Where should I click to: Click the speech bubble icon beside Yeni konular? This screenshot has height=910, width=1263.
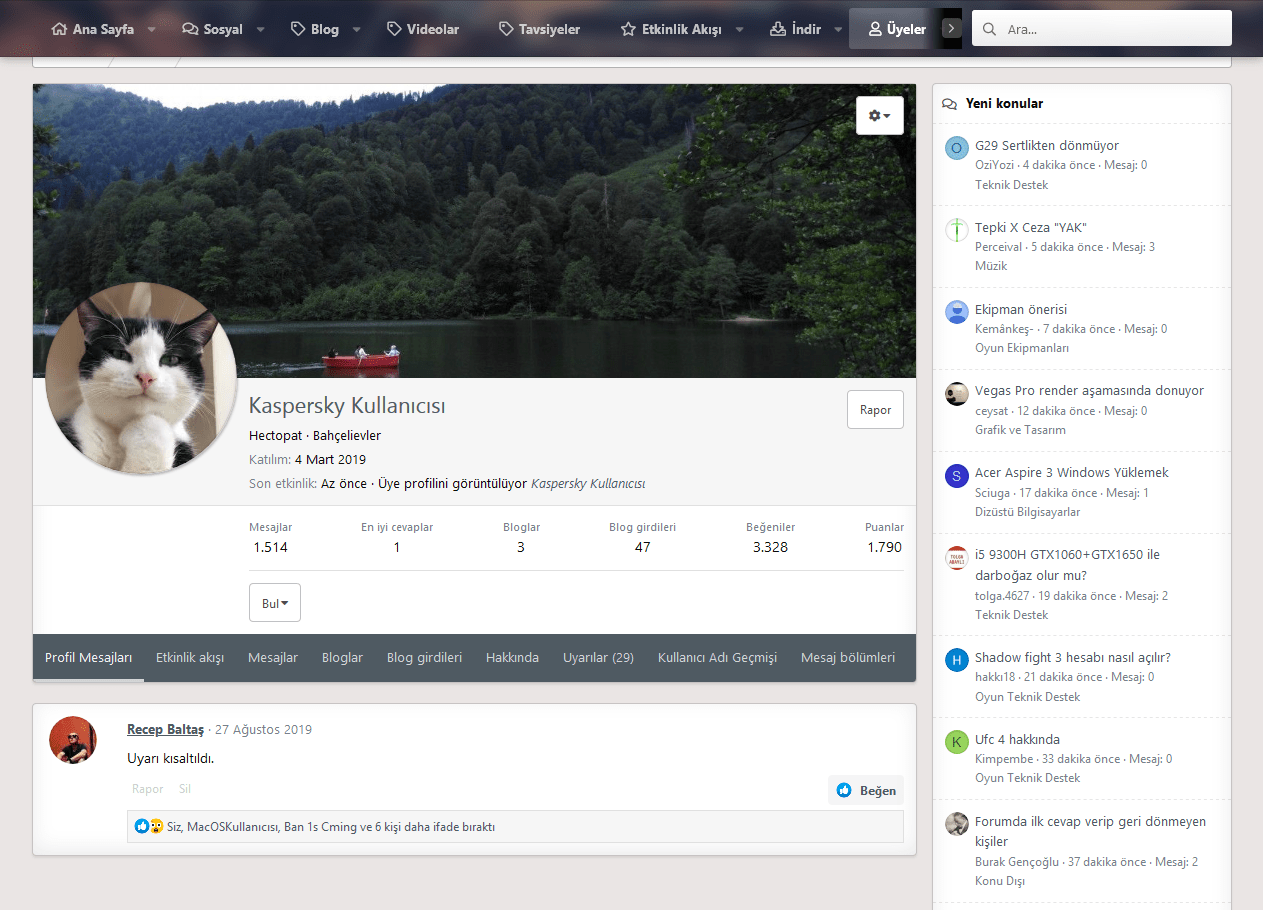(x=949, y=103)
